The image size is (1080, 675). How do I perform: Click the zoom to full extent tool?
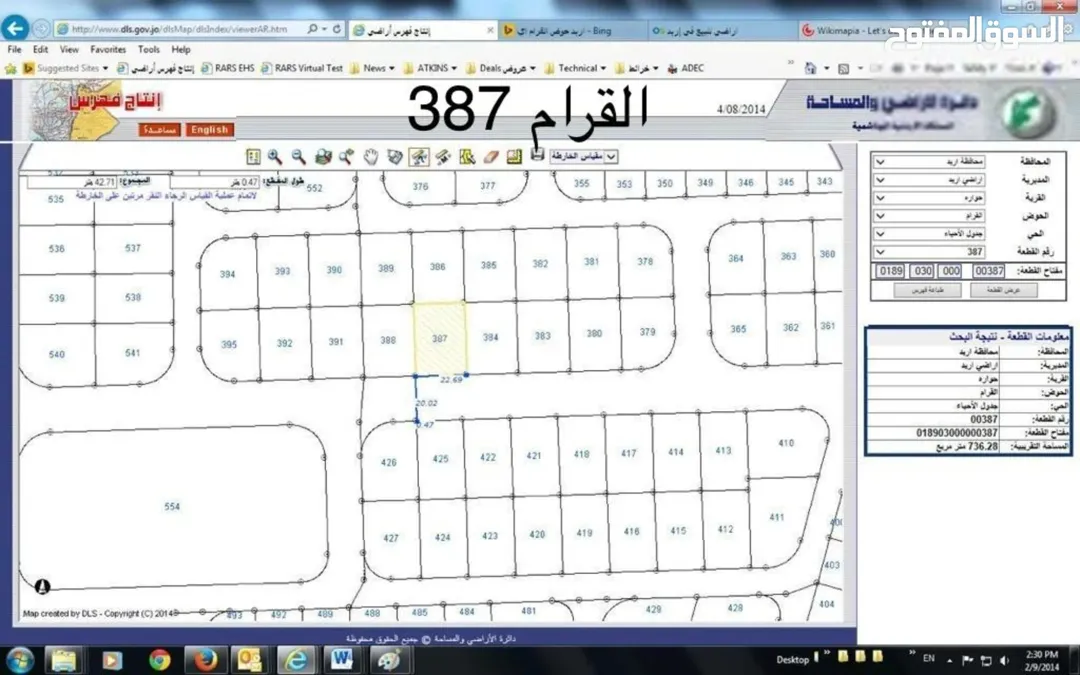[x=323, y=157]
